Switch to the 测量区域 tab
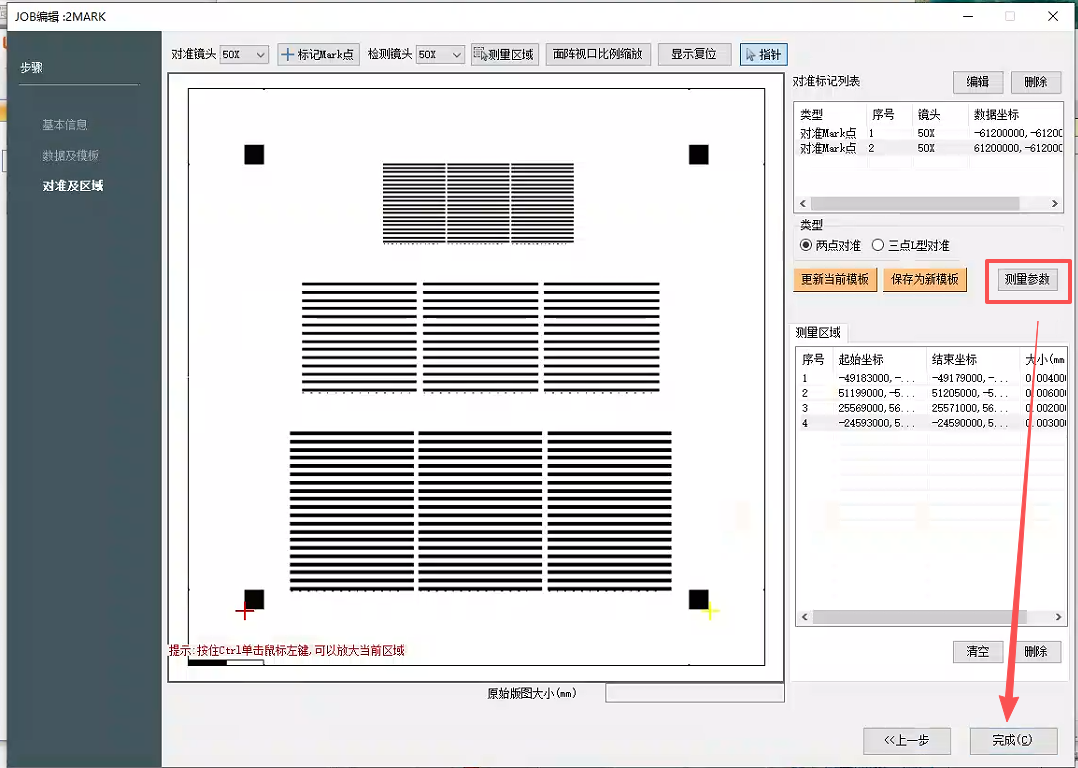Image resolution: width=1078 pixels, height=768 pixels. [819, 333]
